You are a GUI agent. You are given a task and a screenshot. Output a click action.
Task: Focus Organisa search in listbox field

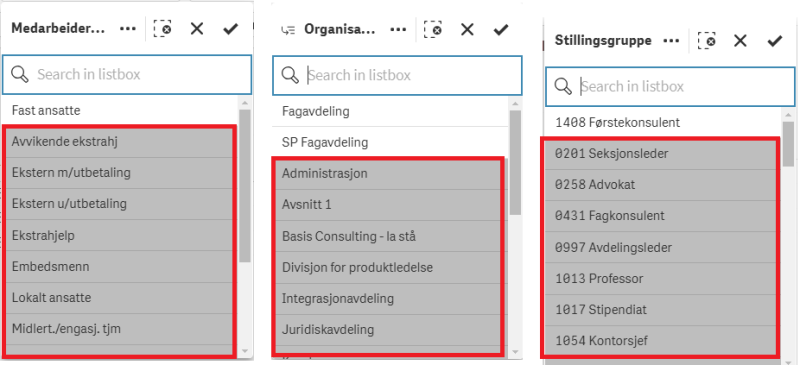pyautogui.click(x=397, y=76)
